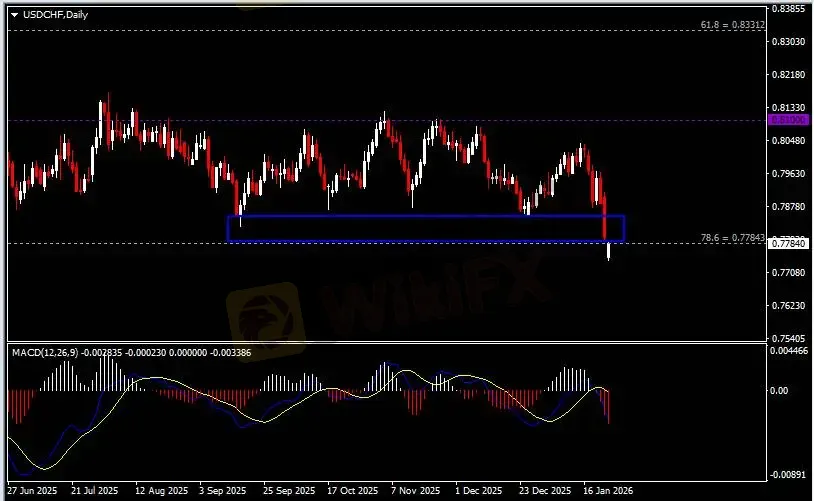Select the 78.6 = 0.77843 Fibonacci label
Viewport: 814px width, 501px height.
(x=735, y=238)
